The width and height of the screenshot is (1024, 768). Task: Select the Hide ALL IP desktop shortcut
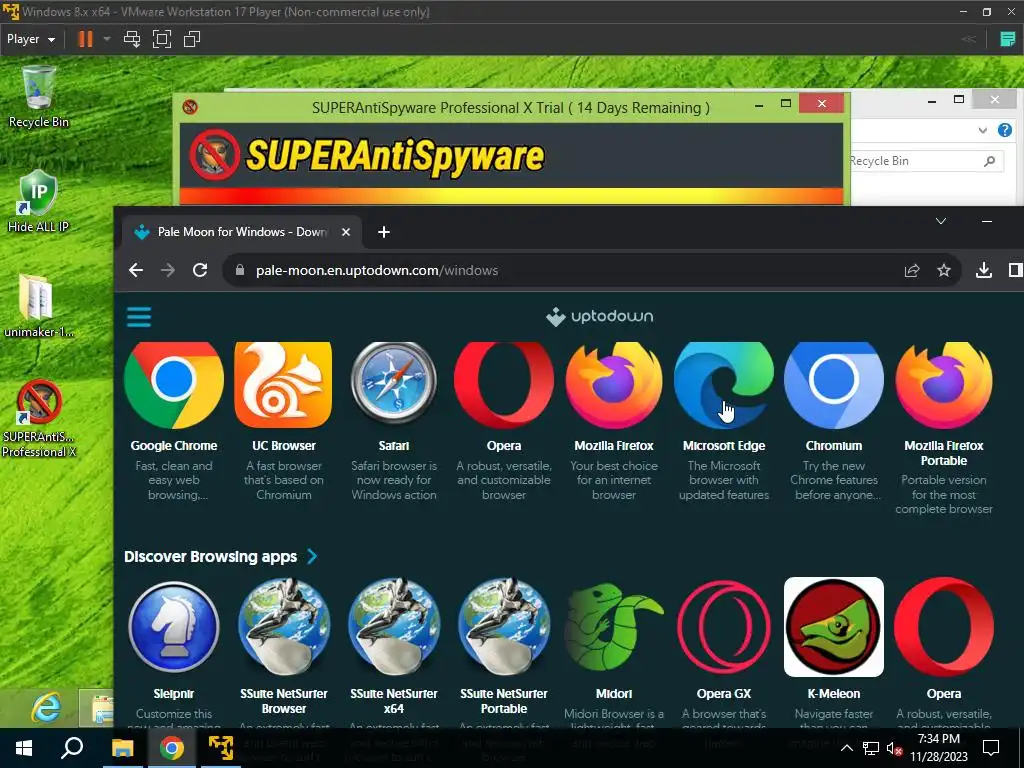(39, 201)
